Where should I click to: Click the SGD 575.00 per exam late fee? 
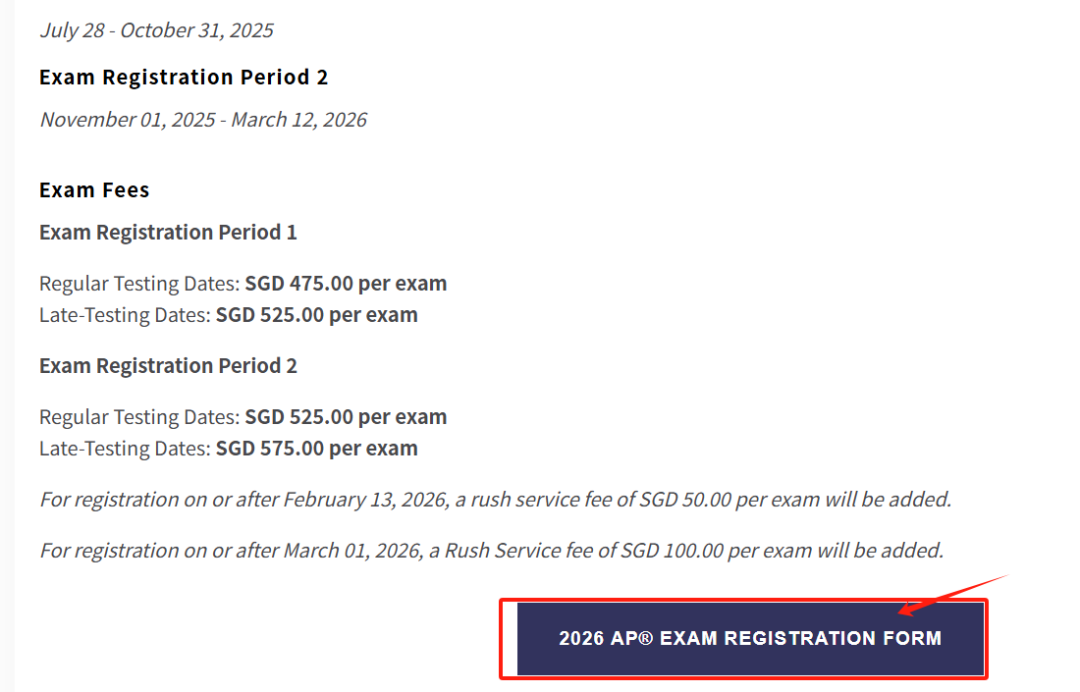tap(317, 449)
